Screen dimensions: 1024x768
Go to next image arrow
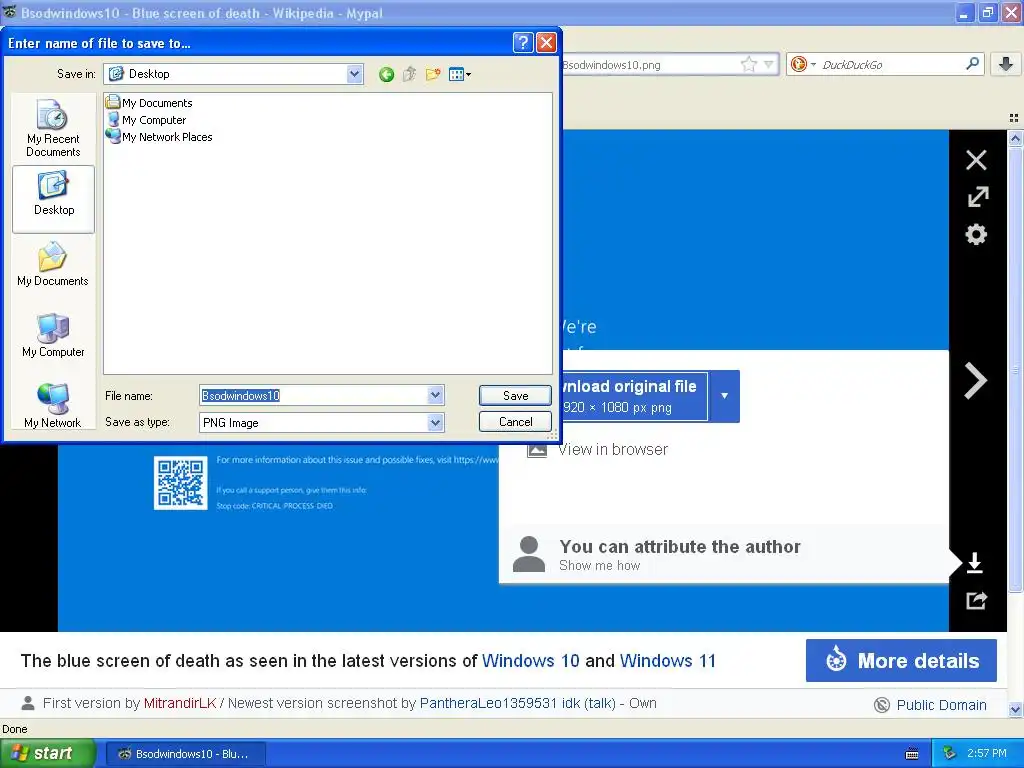[x=976, y=380]
